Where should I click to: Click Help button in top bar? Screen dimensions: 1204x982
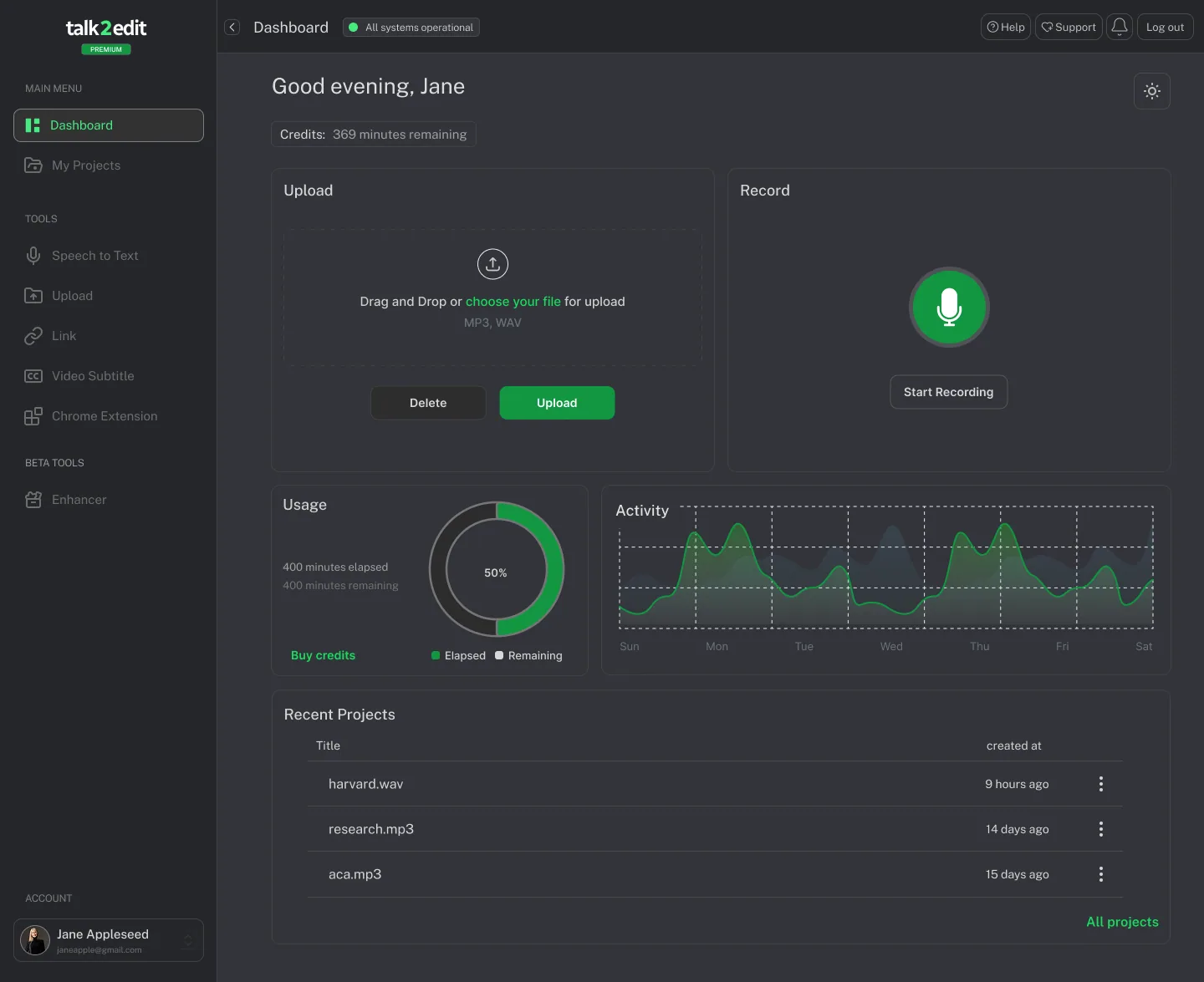pos(1006,27)
